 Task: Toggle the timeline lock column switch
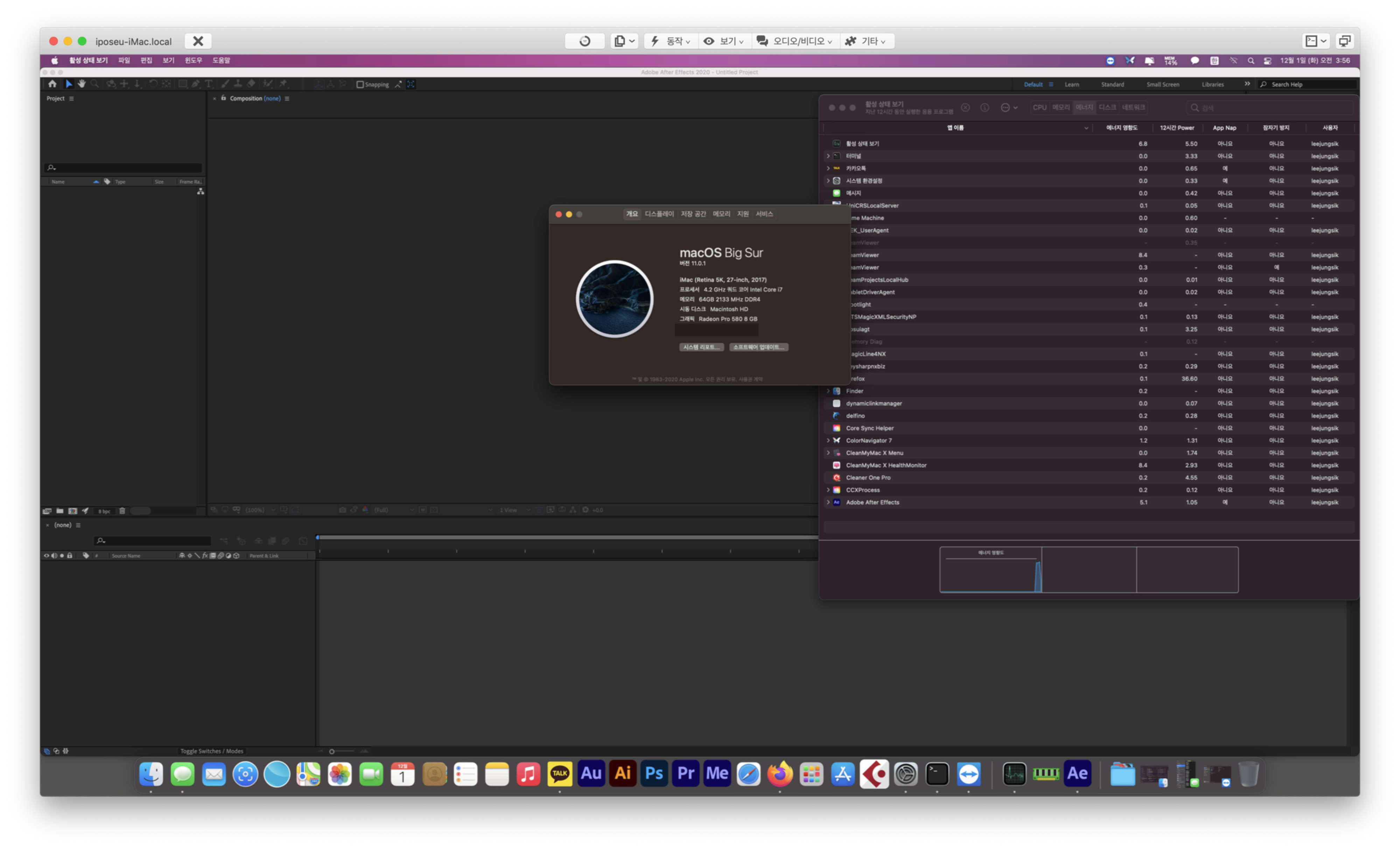click(x=70, y=555)
